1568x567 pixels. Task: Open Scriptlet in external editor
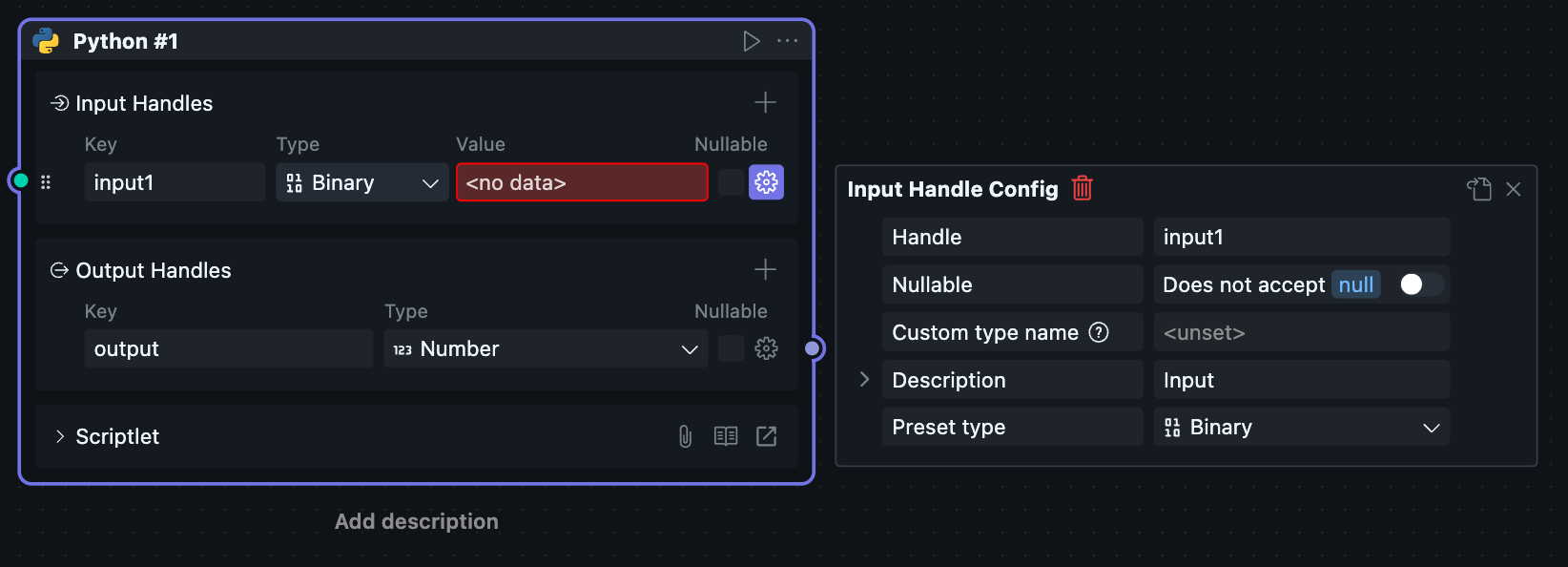click(766, 436)
